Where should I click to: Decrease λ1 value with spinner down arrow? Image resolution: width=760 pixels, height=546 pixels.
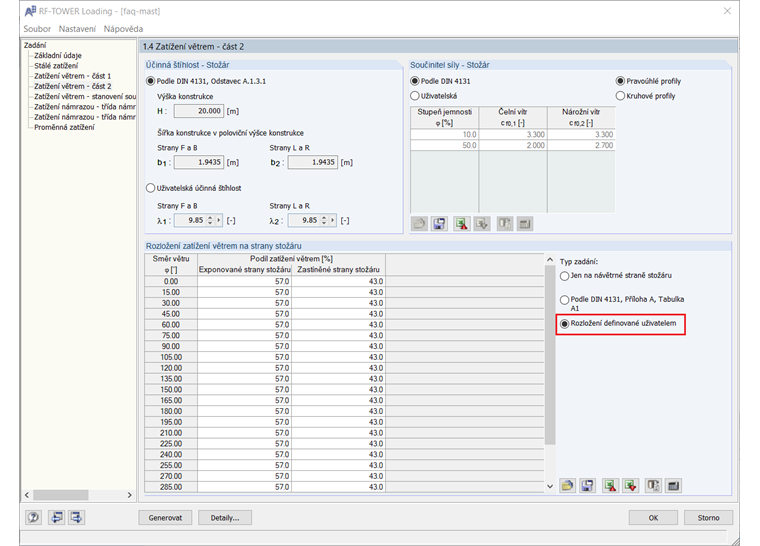(x=210, y=223)
